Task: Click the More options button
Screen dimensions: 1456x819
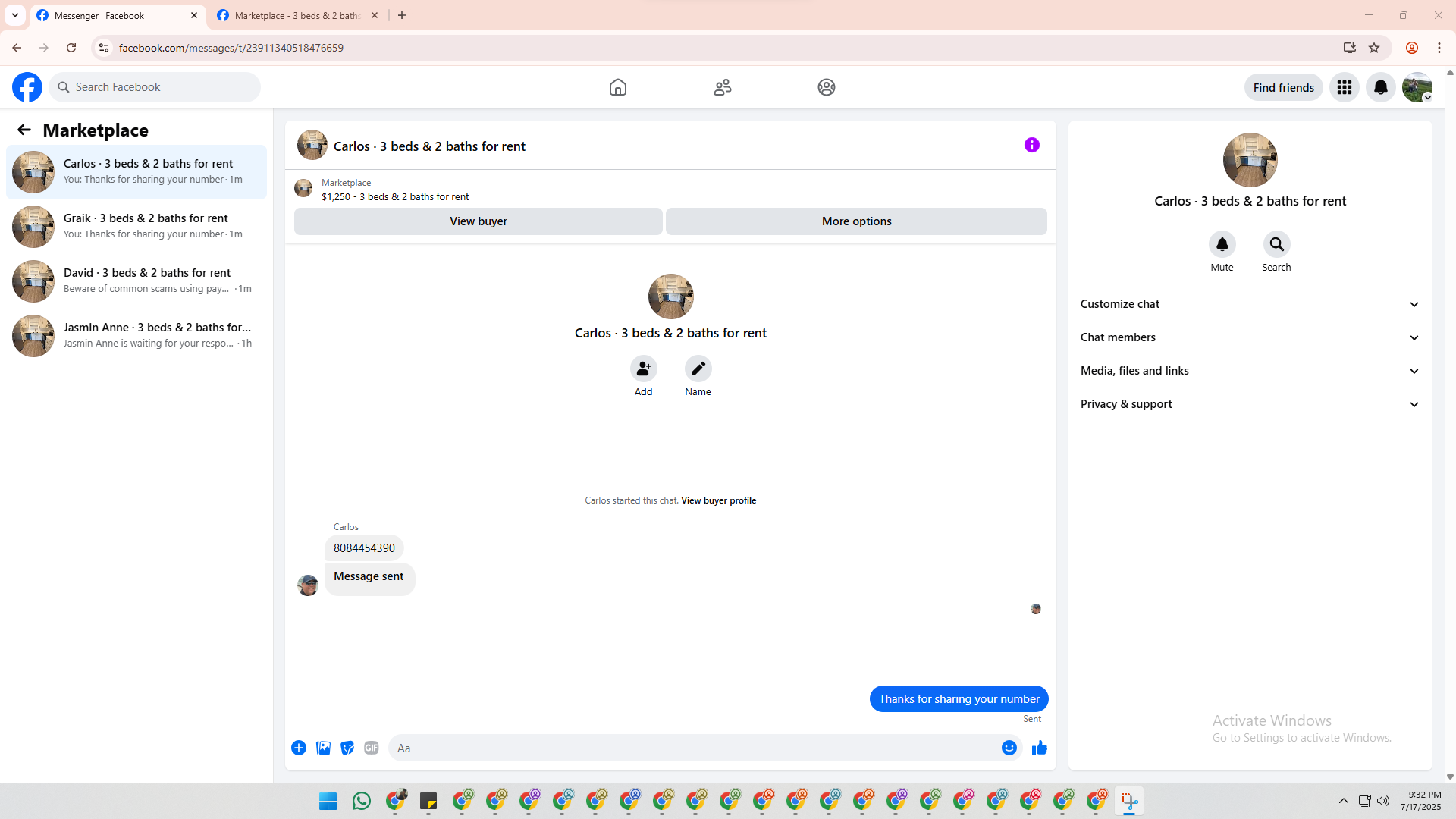Action: pyautogui.click(x=857, y=221)
